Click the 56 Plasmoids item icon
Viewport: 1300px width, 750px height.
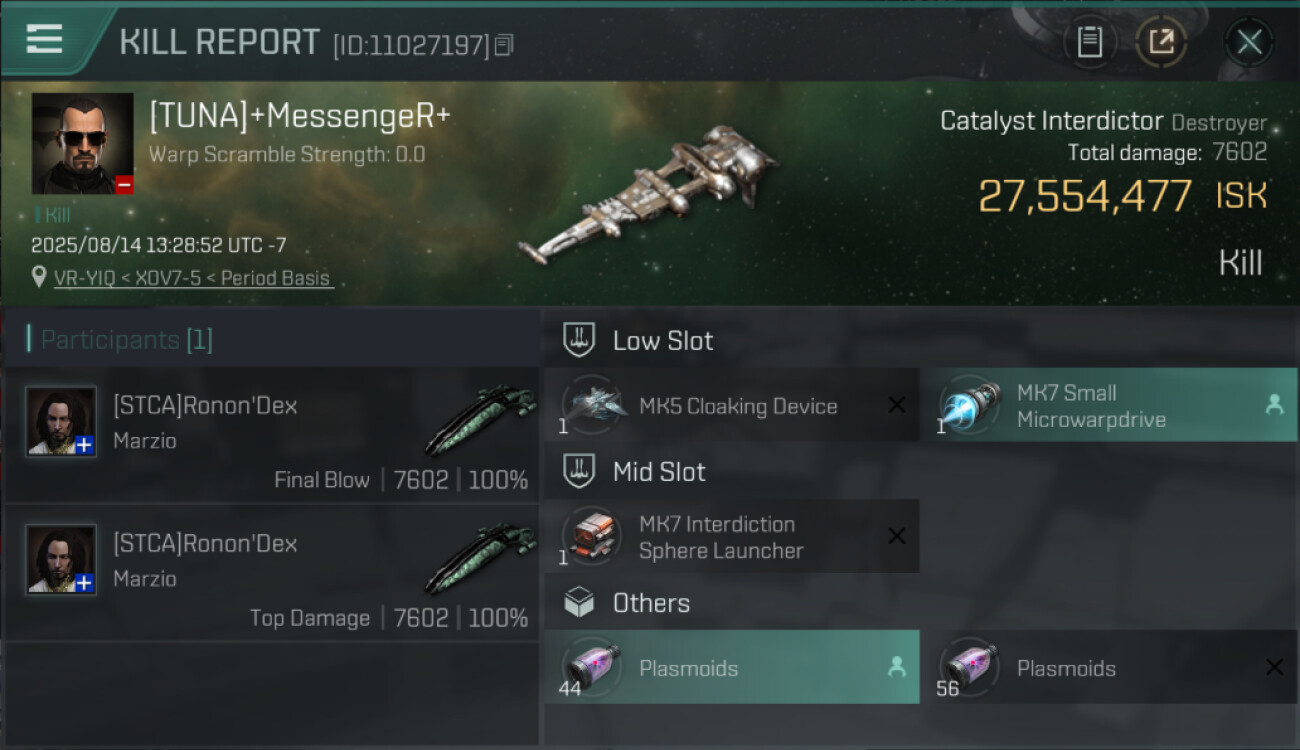pyautogui.click(x=970, y=667)
